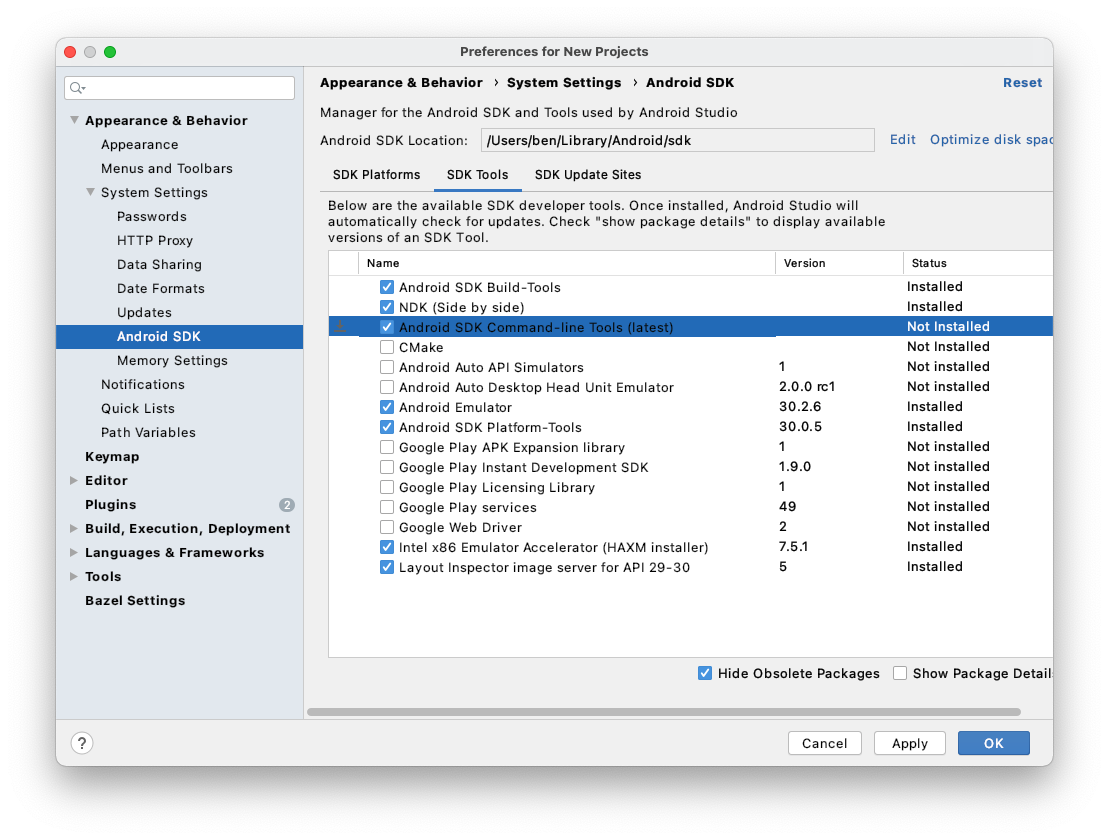Open Path Variables settings
Viewport: 1109px width, 840px height.
[x=149, y=433]
